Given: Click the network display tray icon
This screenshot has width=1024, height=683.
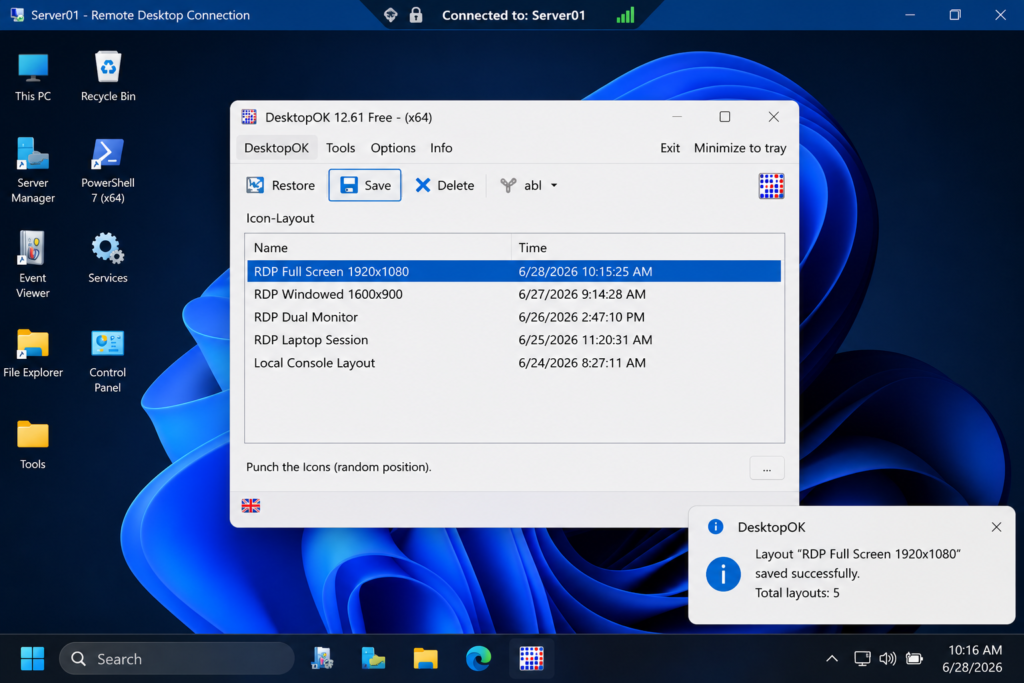Looking at the screenshot, I should (862, 659).
